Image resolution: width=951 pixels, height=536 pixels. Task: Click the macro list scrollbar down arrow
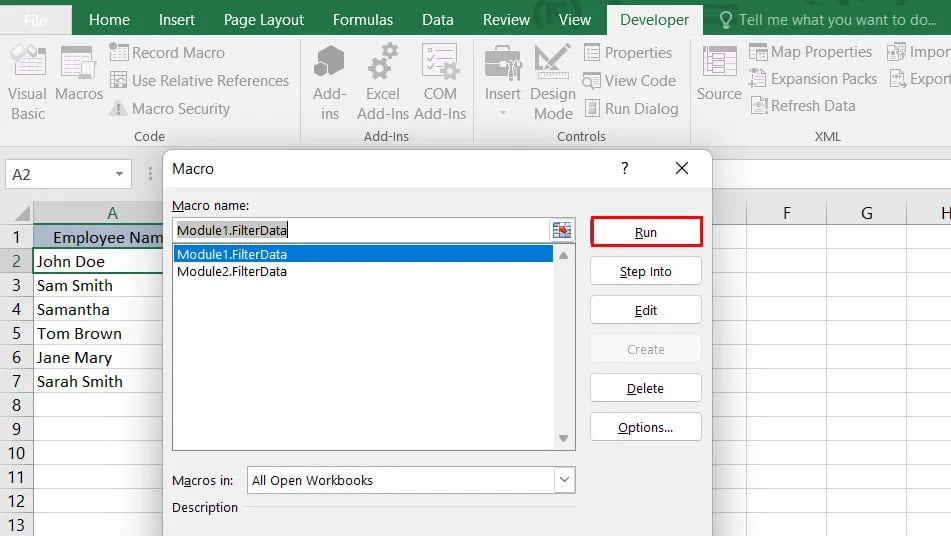coord(564,439)
